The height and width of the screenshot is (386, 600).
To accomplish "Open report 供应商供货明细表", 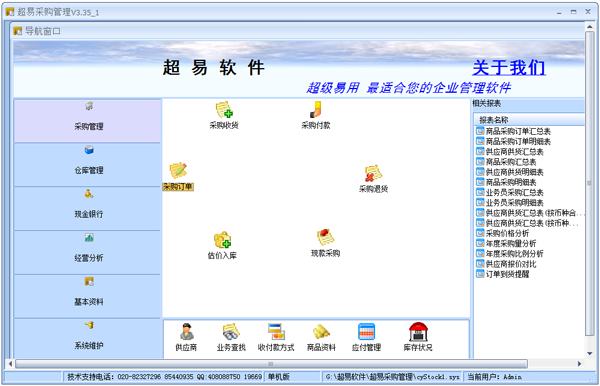I will (x=510, y=172).
